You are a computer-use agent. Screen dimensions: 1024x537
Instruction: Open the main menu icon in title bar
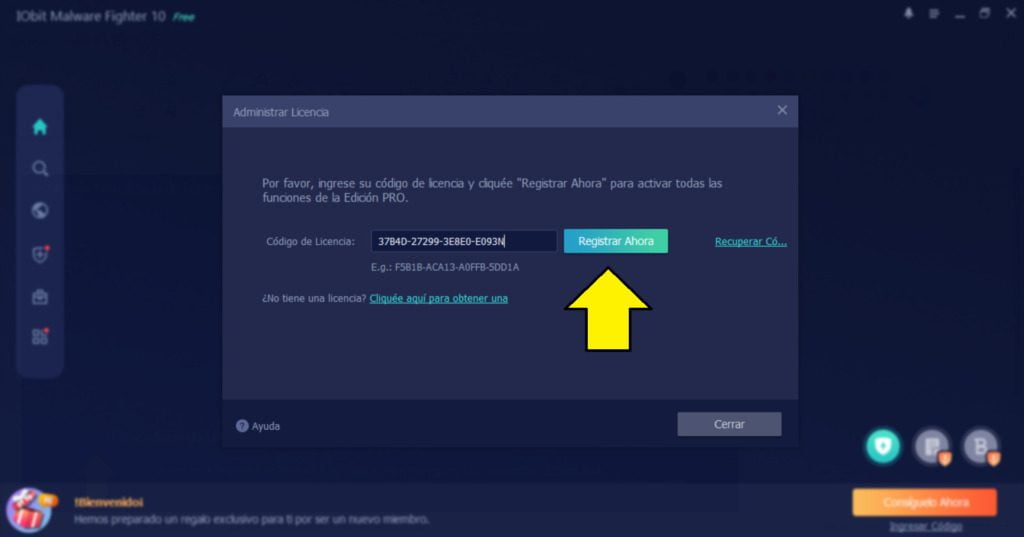click(x=934, y=14)
